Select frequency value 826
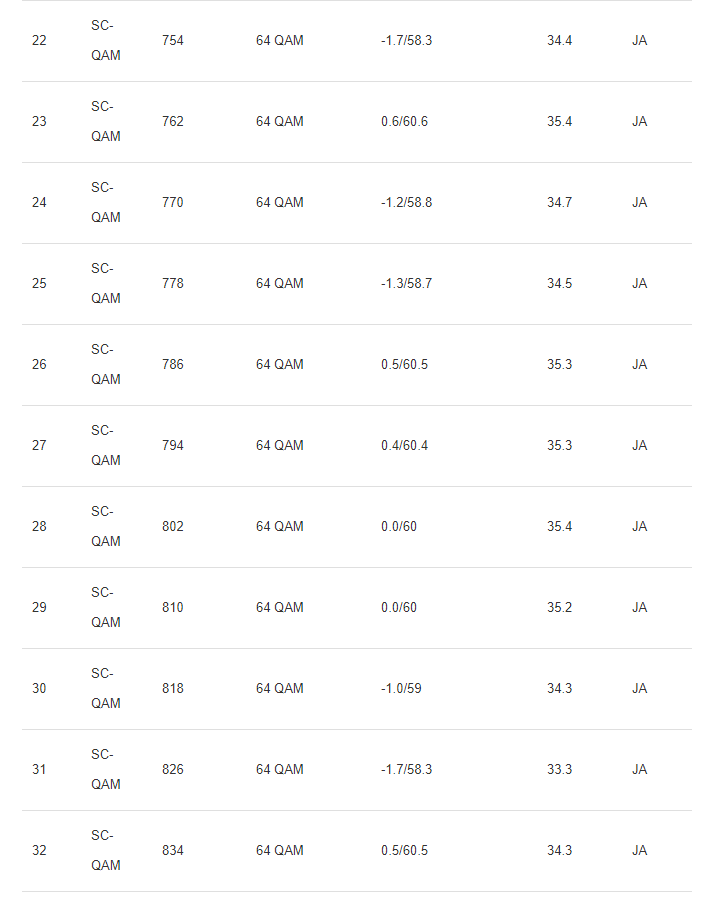Image resolution: width=720 pixels, height=905 pixels. (173, 770)
